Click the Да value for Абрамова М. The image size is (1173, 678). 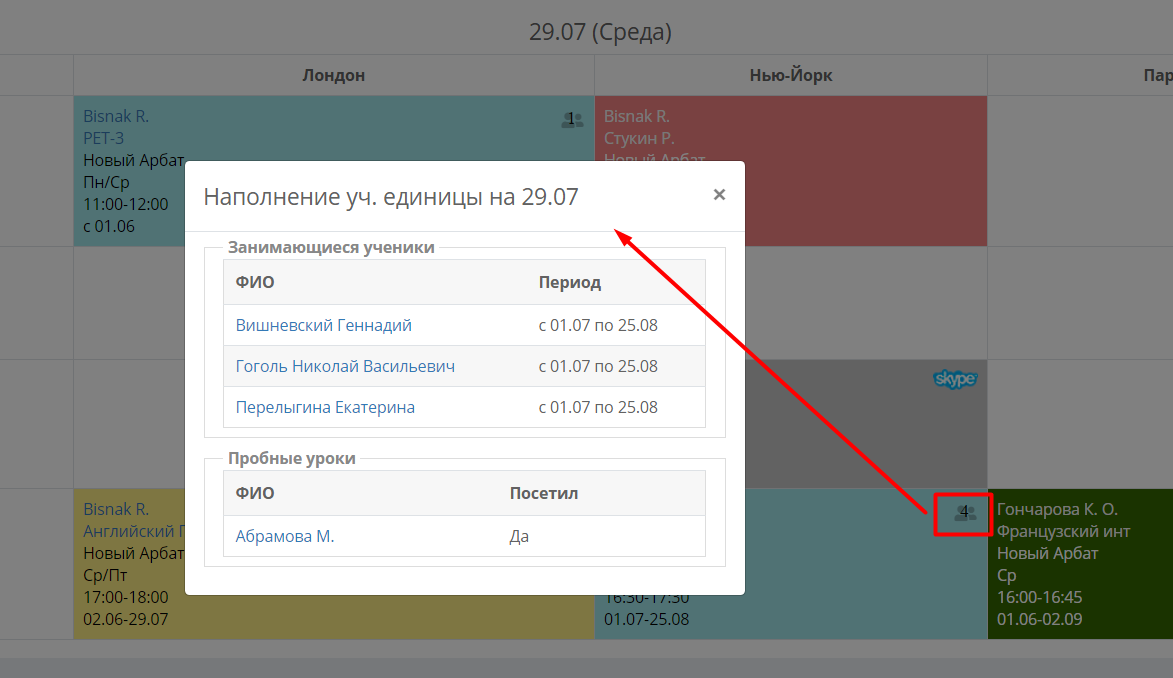pos(519,537)
